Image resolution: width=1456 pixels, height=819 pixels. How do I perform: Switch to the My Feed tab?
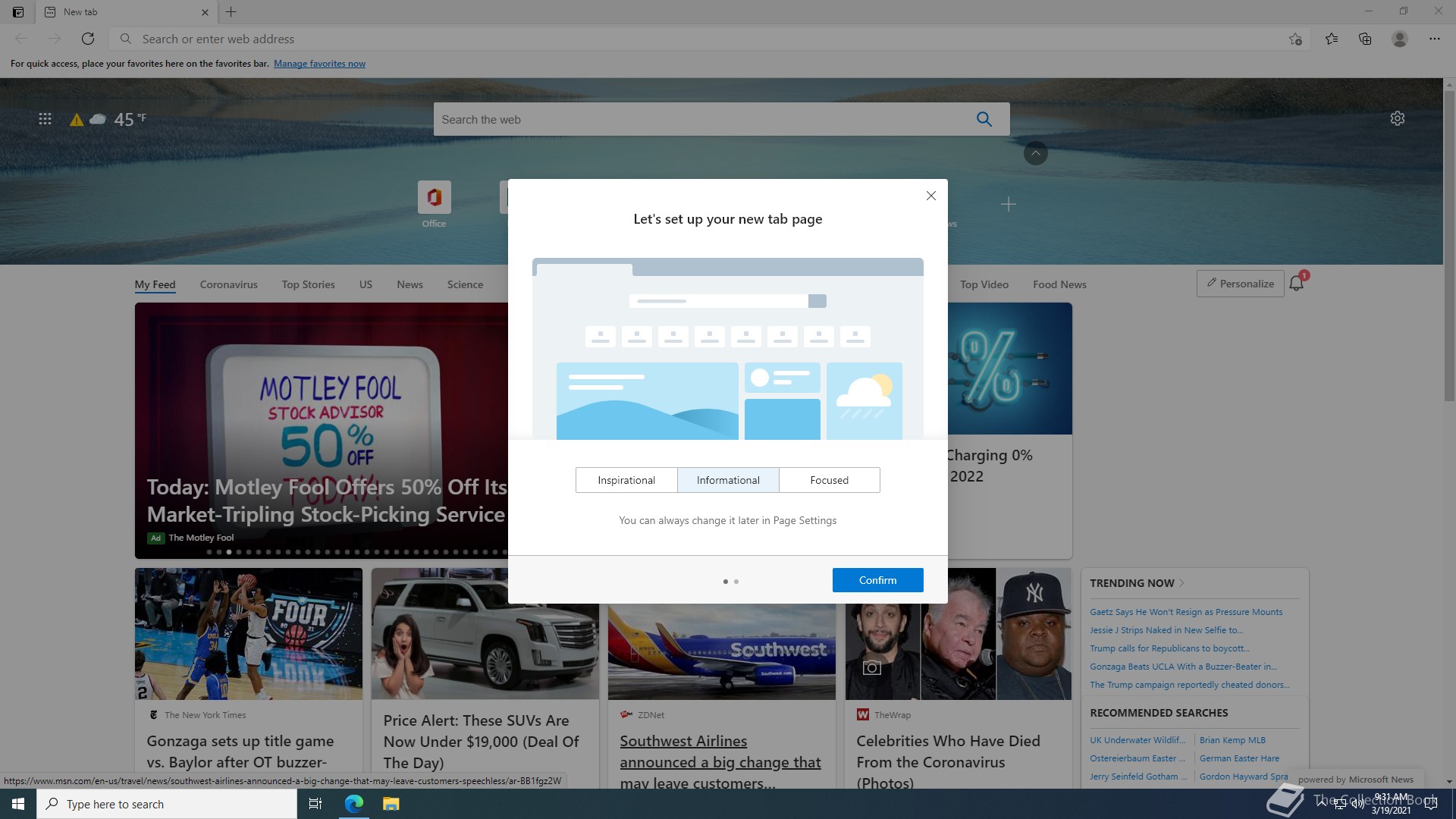[x=155, y=284]
